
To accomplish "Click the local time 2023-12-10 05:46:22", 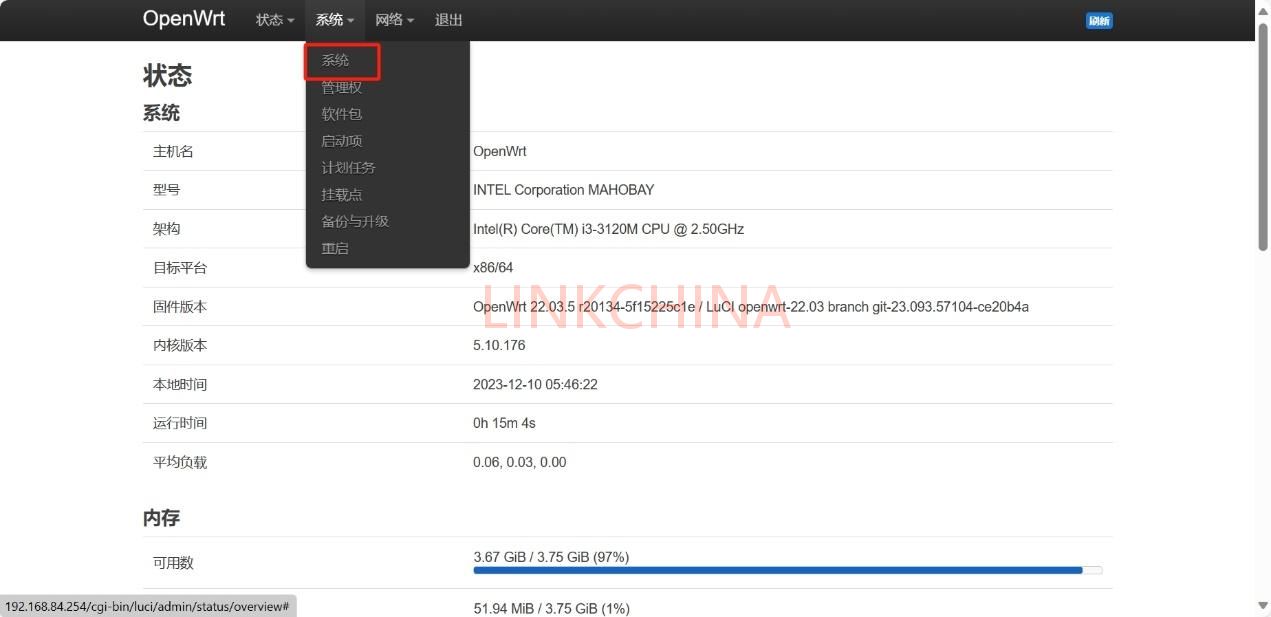I will (x=536, y=384).
